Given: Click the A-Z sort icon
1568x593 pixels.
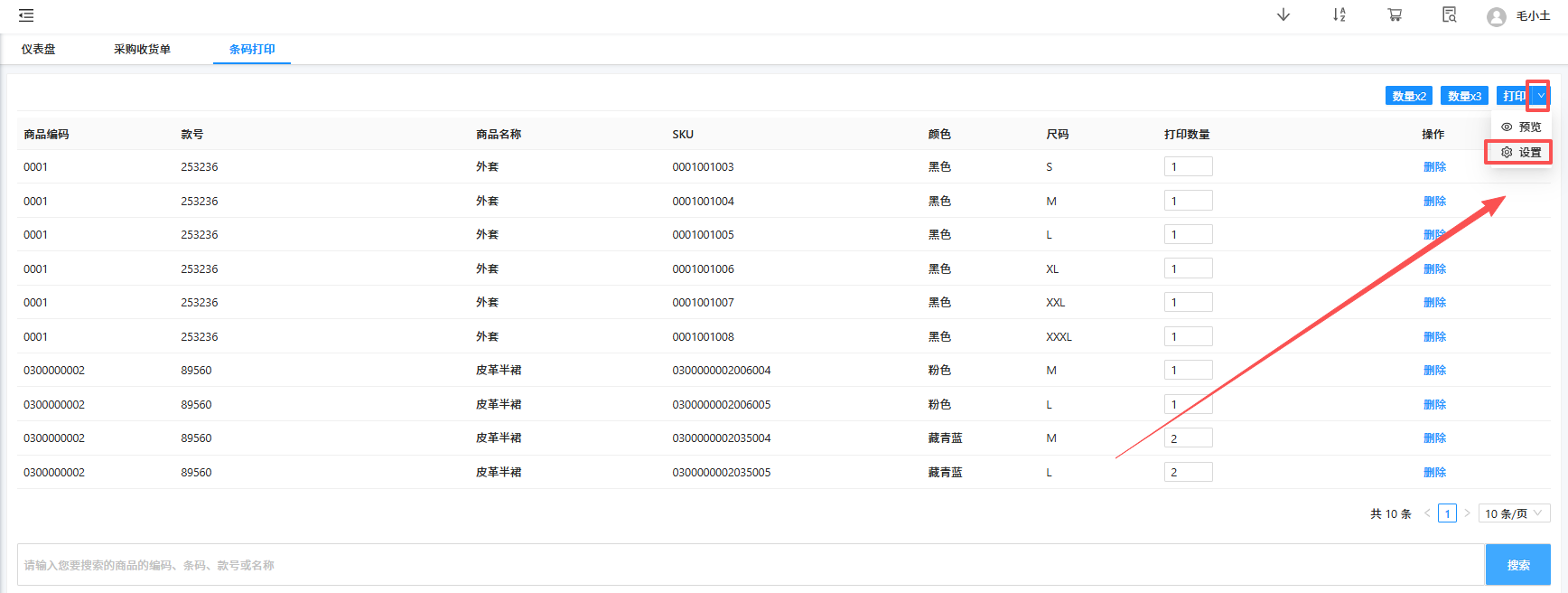Looking at the screenshot, I should tap(1339, 15).
